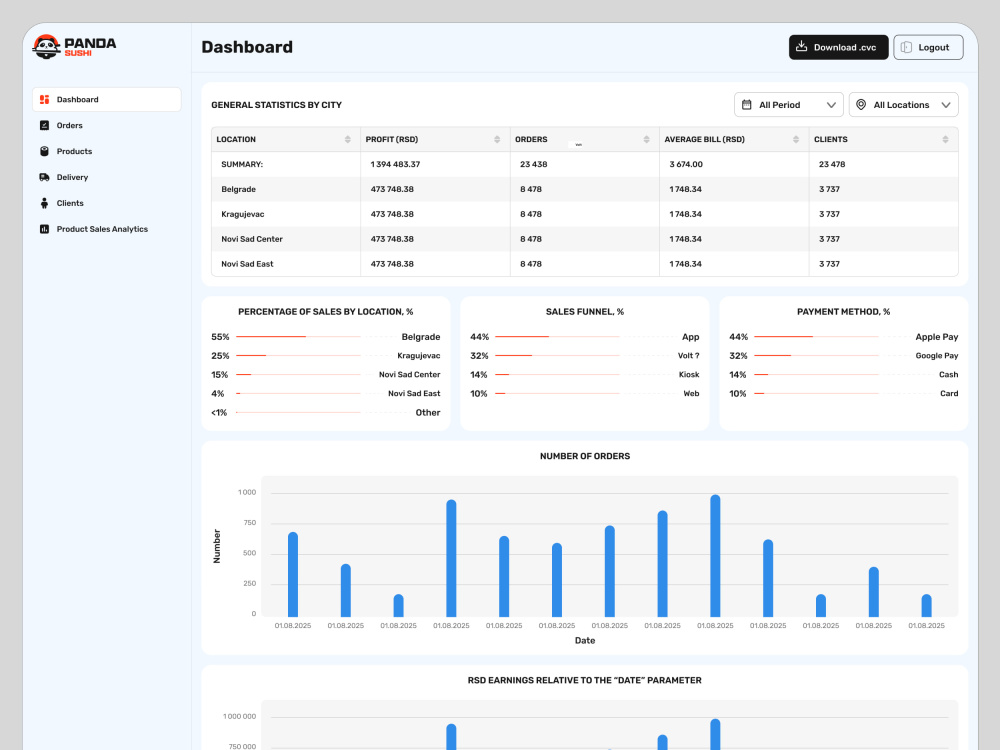Click the RSD Earnings chart title
This screenshot has width=1000, height=750.
tap(584, 680)
